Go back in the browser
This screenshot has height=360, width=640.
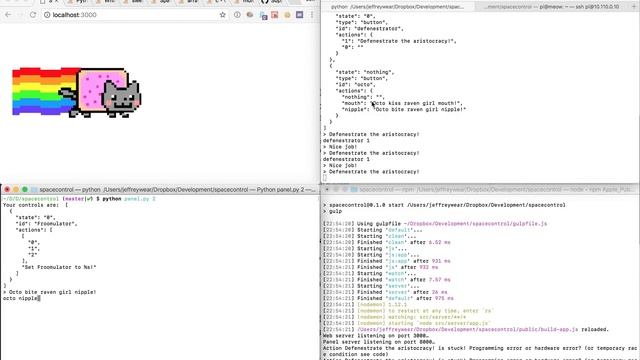tap(8, 15)
